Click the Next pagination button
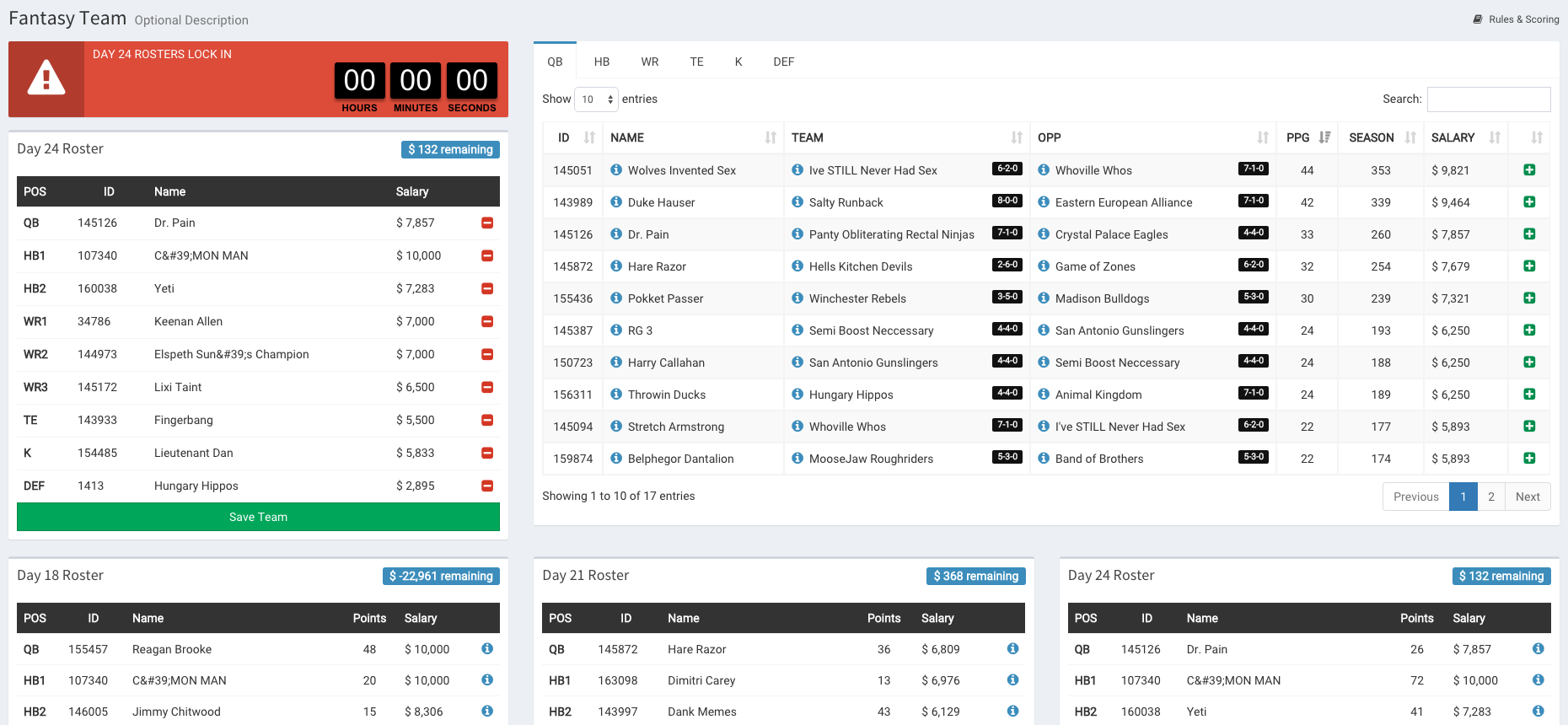 [x=1527, y=497]
